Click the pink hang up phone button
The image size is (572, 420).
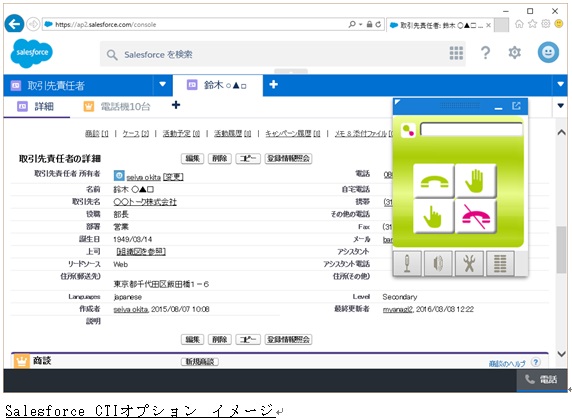(476, 217)
